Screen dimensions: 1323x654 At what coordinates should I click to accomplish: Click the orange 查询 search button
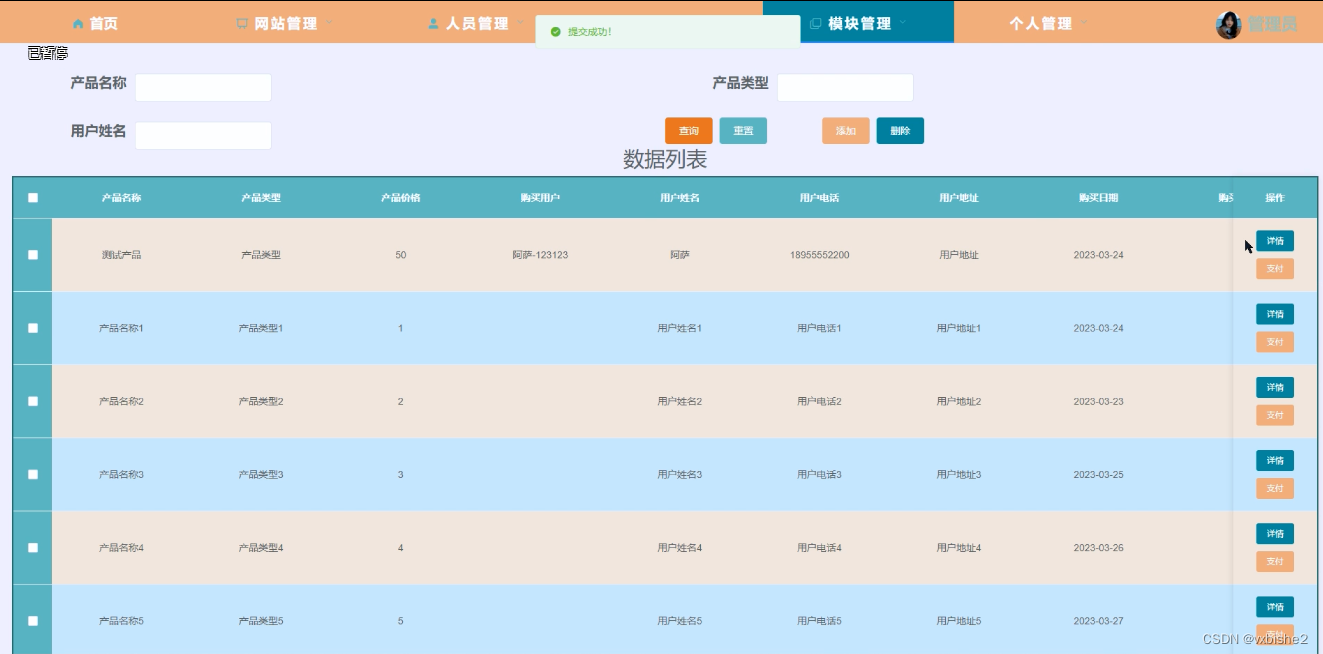click(689, 131)
